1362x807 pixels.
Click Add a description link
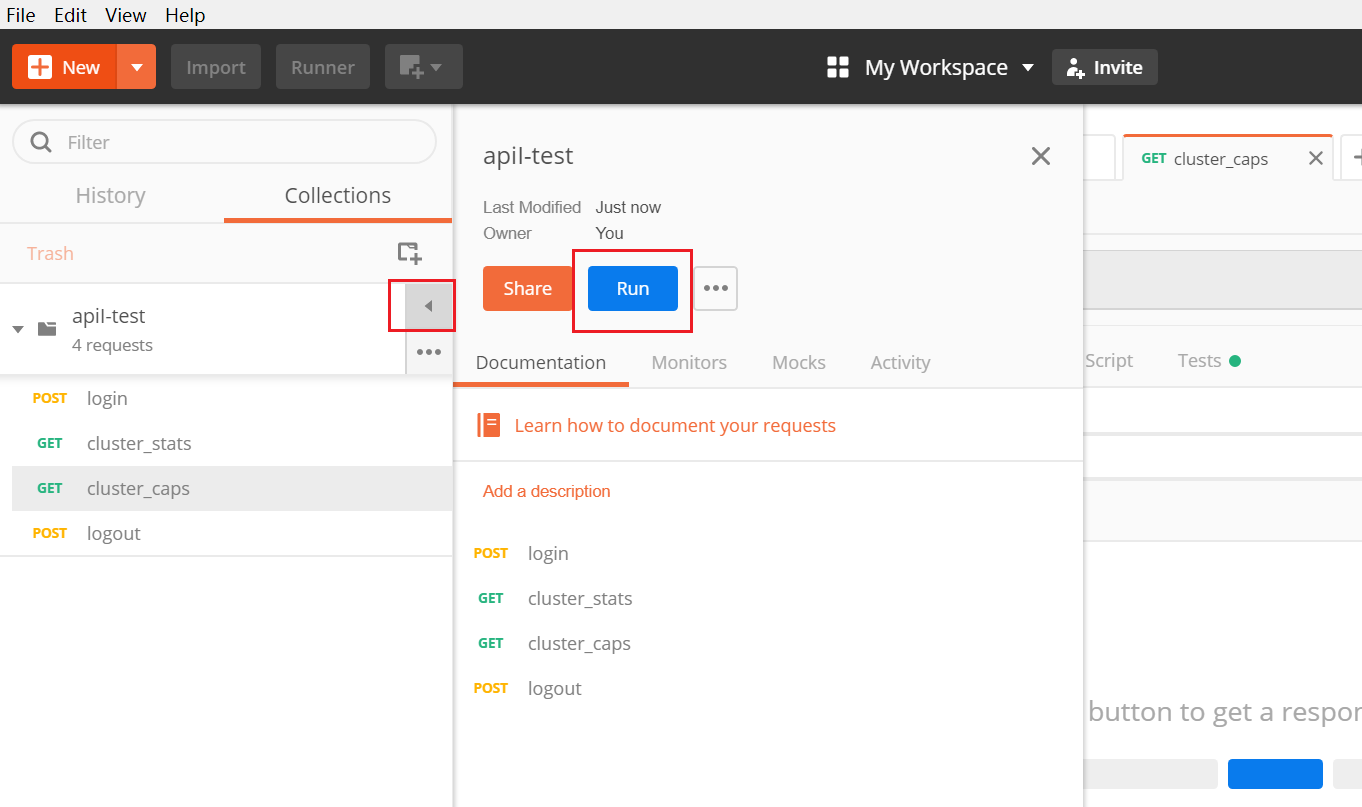click(546, 491)
